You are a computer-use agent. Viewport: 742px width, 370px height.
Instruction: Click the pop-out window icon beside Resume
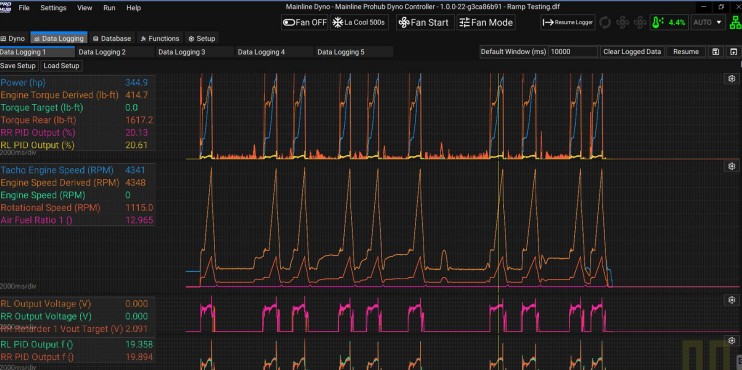click(733, 52)
